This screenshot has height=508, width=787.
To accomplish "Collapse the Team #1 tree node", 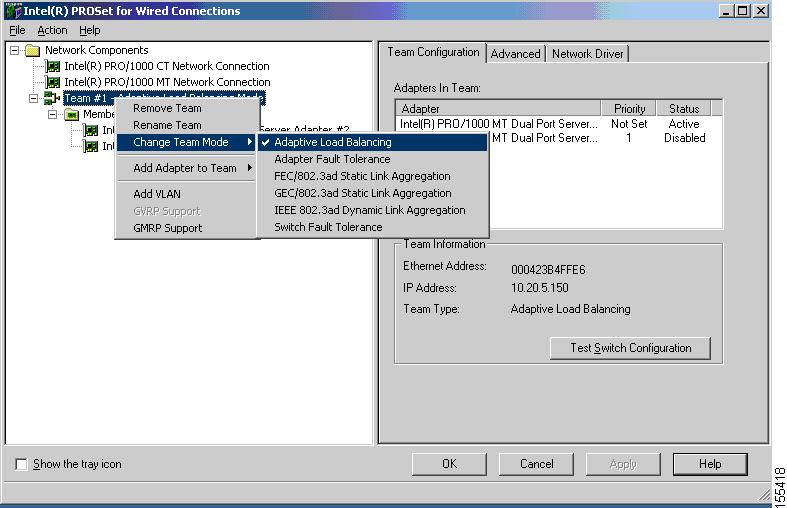I will (x=34, y=98).
